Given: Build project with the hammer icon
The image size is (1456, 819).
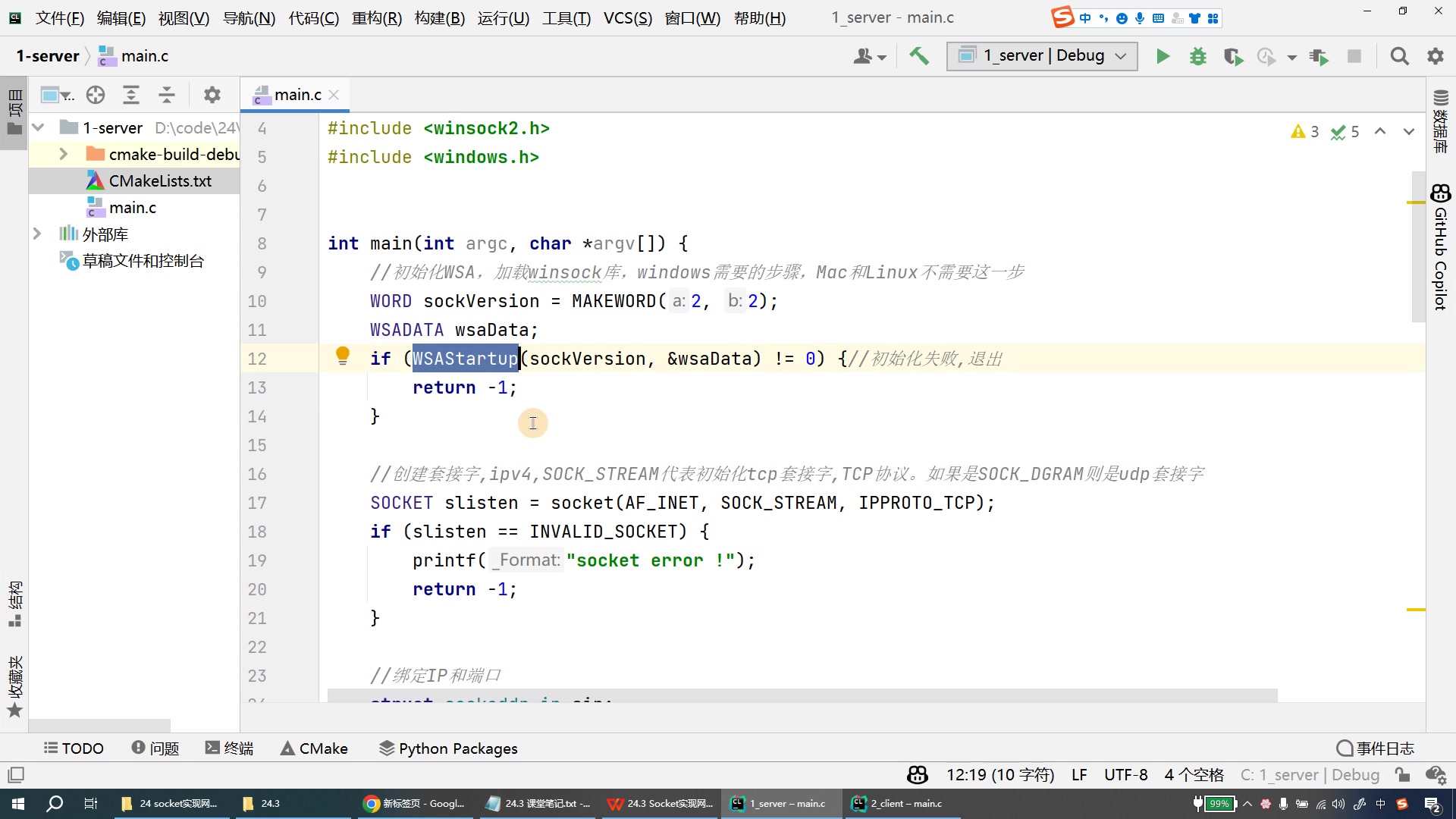Looking at the screenshot, I should point(919,56).
